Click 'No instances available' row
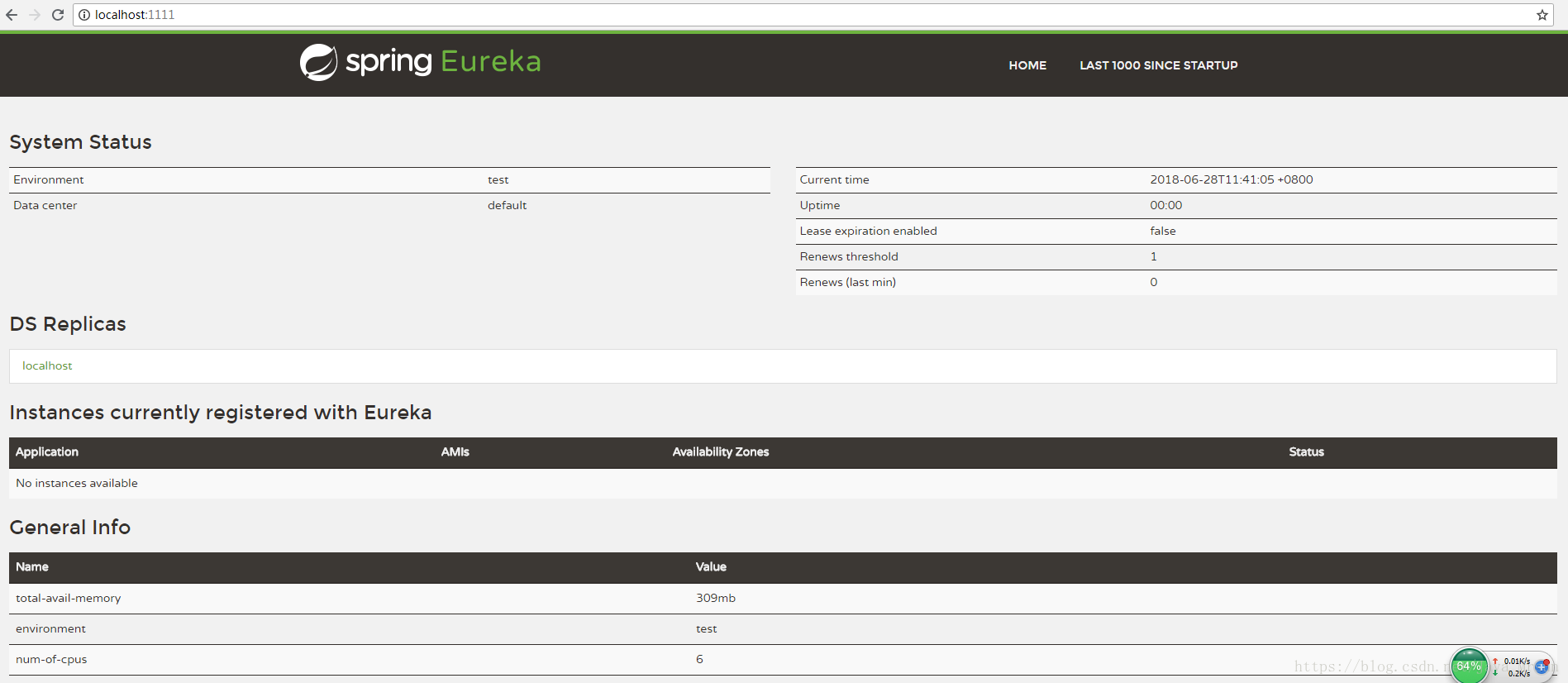 tap(783, 483)
